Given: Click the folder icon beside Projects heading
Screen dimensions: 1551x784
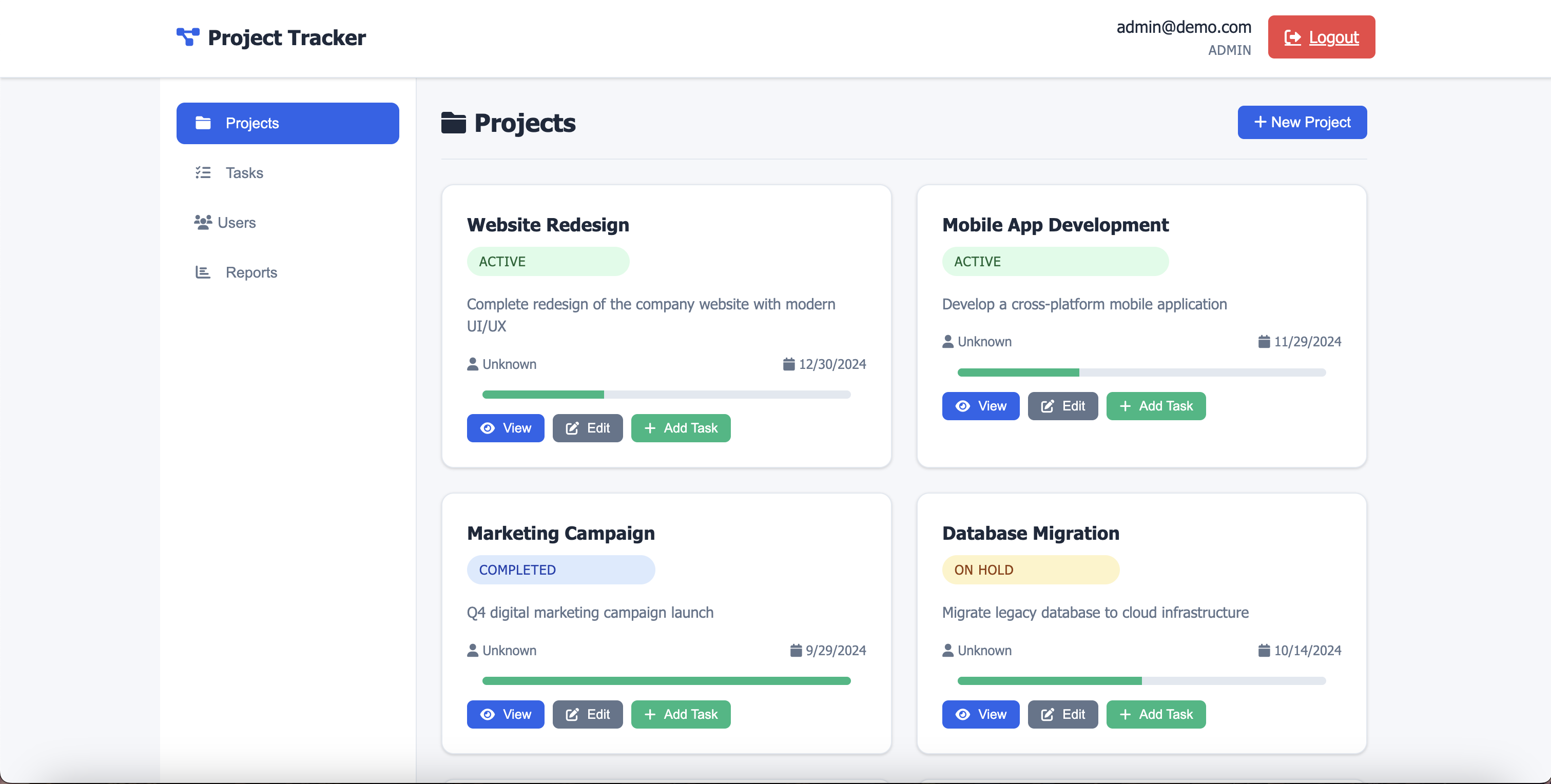Looking at the screenshot, I should [453, 123].
